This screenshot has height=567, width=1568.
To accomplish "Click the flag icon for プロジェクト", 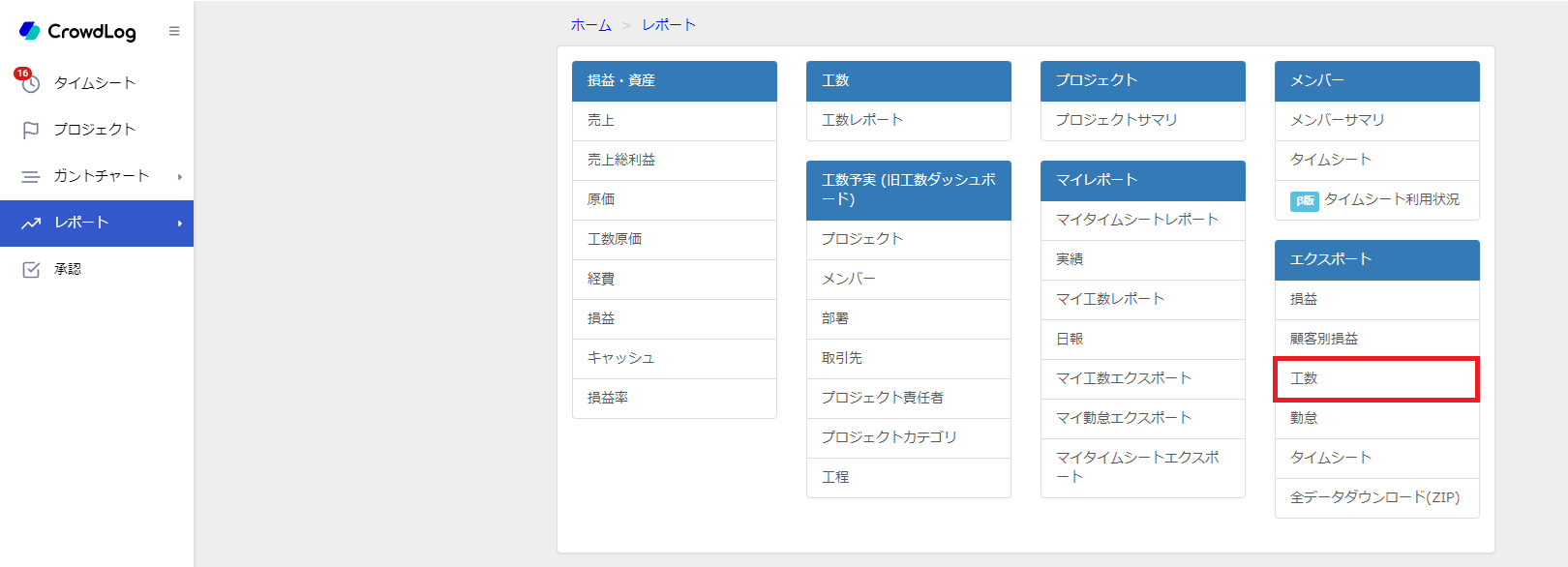I will coord(31,130).
